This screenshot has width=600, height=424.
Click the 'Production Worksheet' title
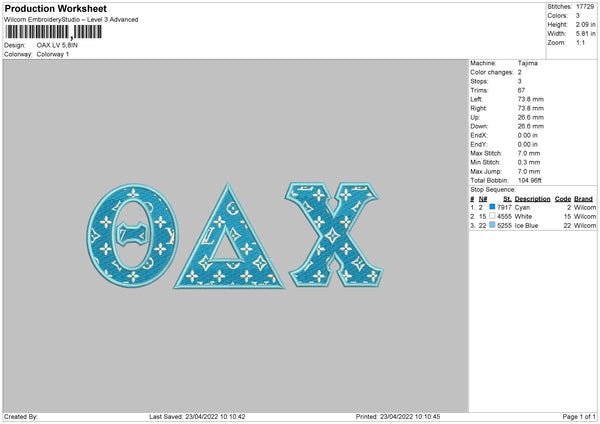point(56,8)
